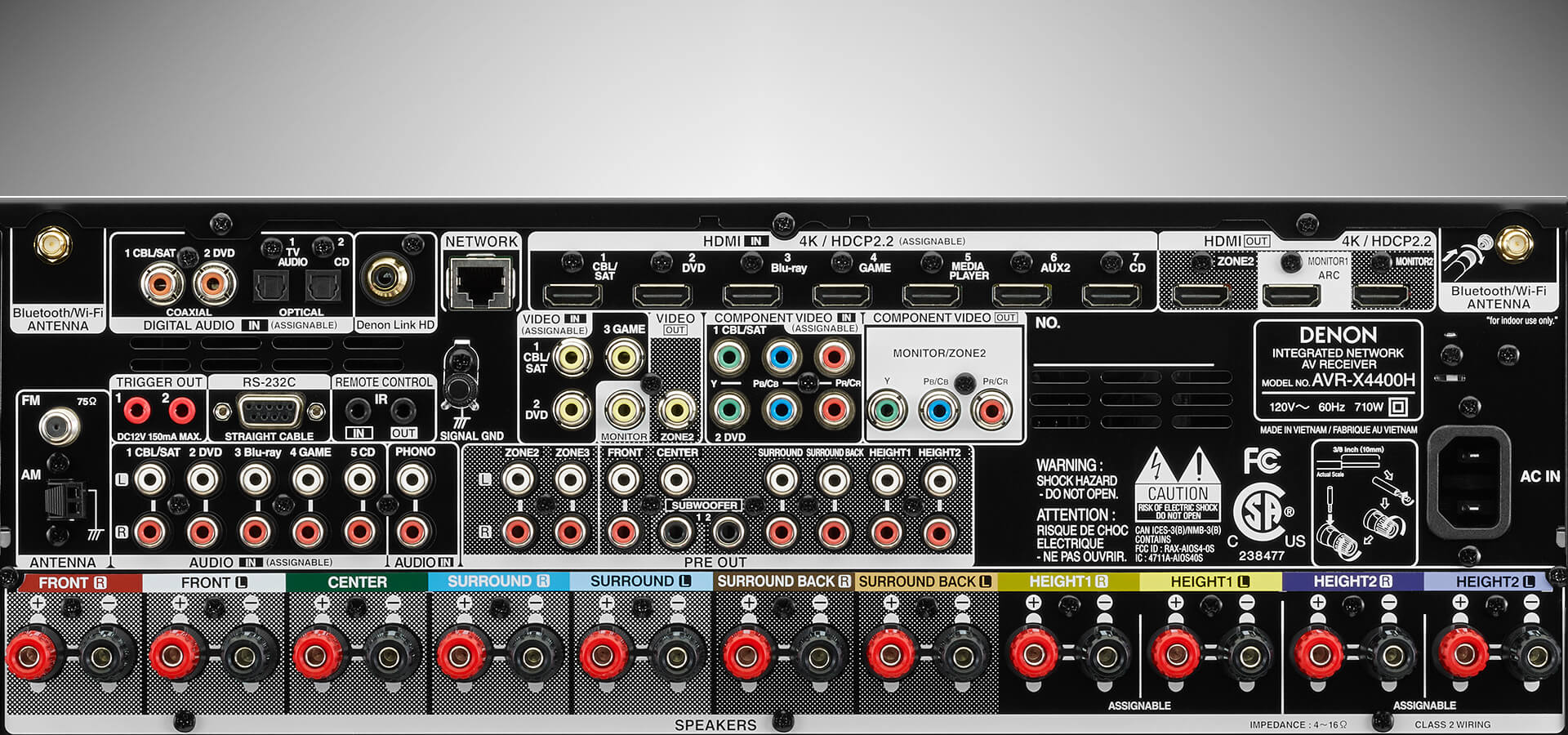Image resolution: width=1568 pixels, height=735 pixels.
Task: Click HEIGHT1 R red positive speaker terminal
Action: pos(1032,653)
